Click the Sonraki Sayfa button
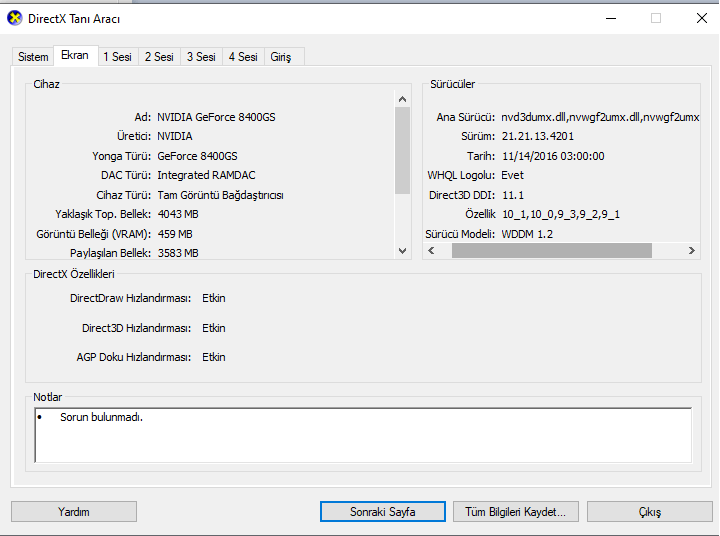Image resolution: width=720 pixels, height=536 pixels. point(382,512)
